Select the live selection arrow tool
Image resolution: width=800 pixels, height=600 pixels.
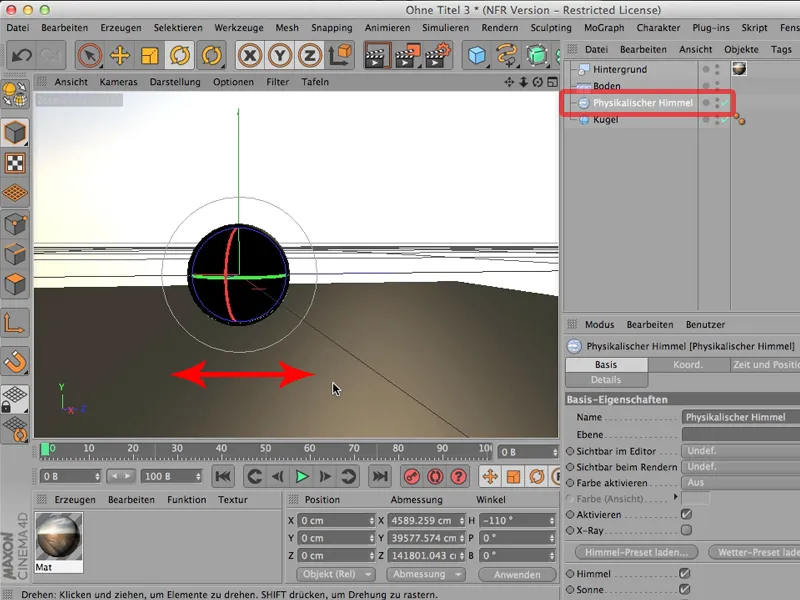click(89, 55)
